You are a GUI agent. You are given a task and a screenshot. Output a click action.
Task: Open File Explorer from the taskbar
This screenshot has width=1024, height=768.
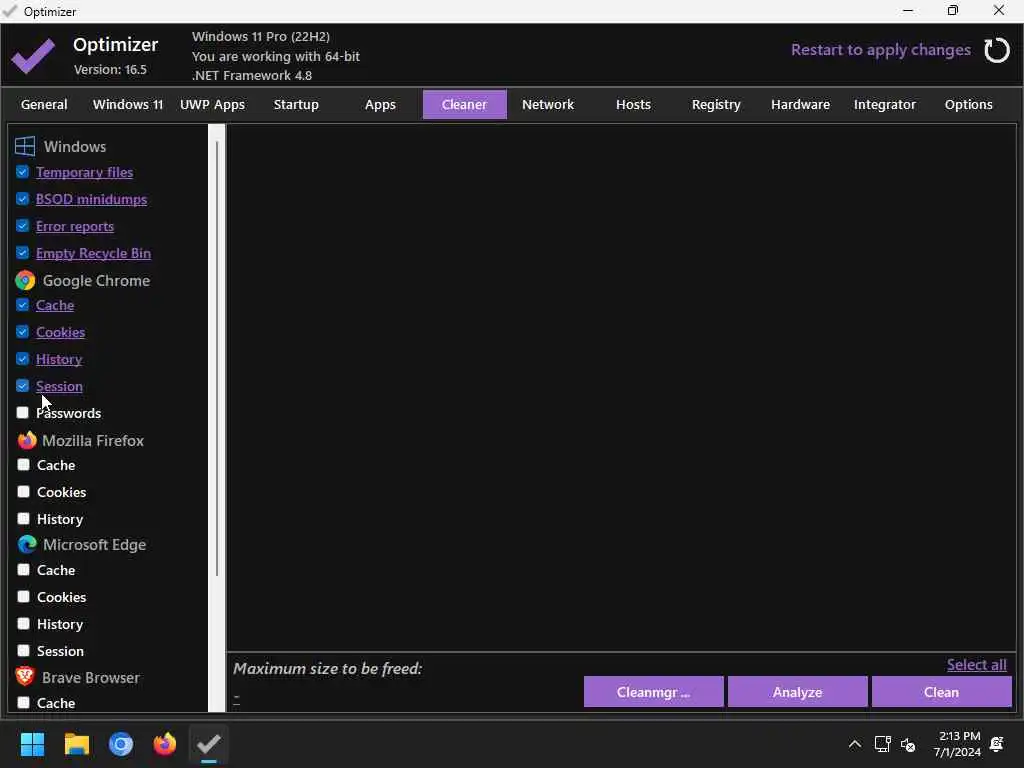[76, 744]
